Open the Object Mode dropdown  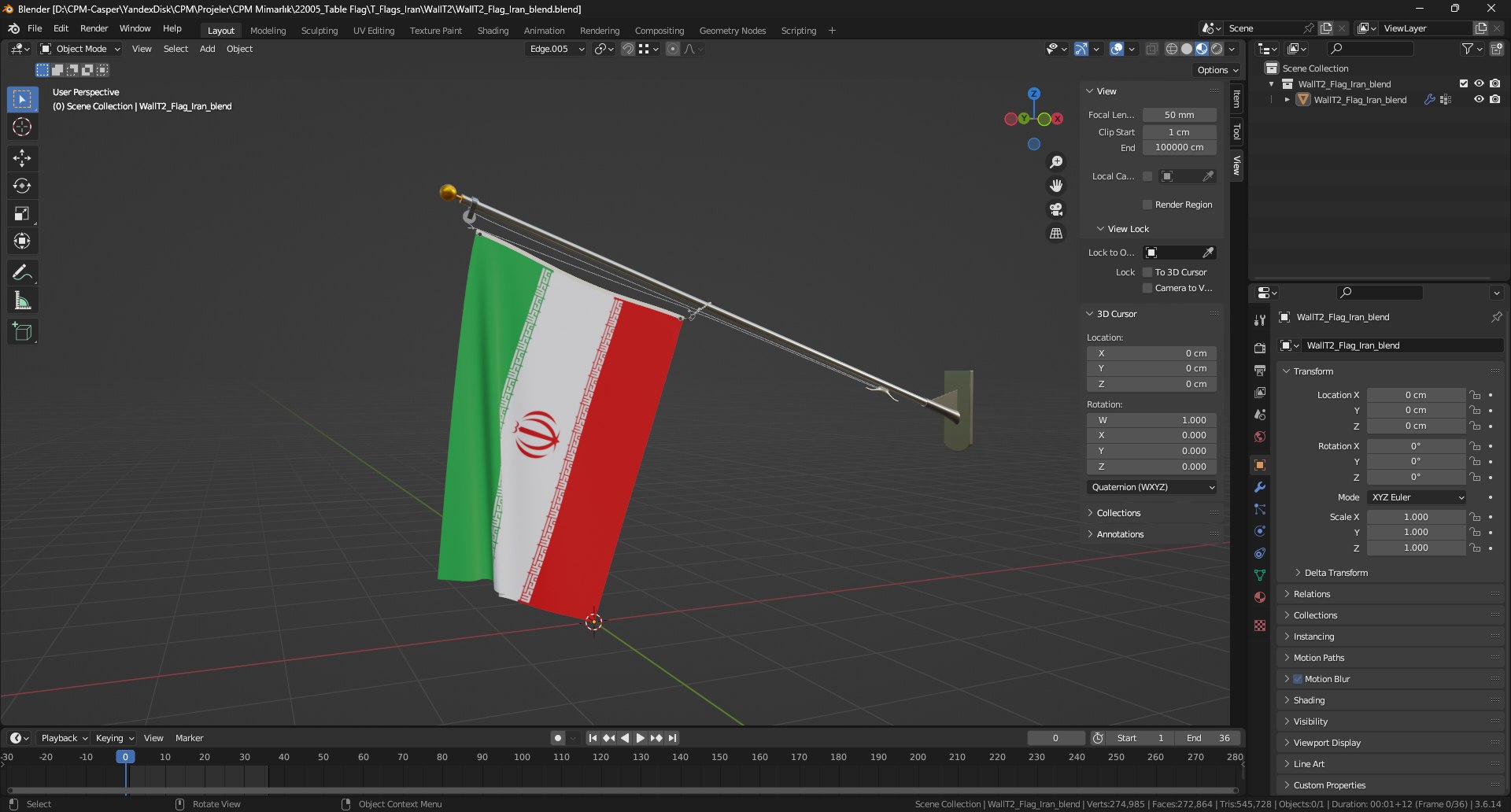click(80, 49)
